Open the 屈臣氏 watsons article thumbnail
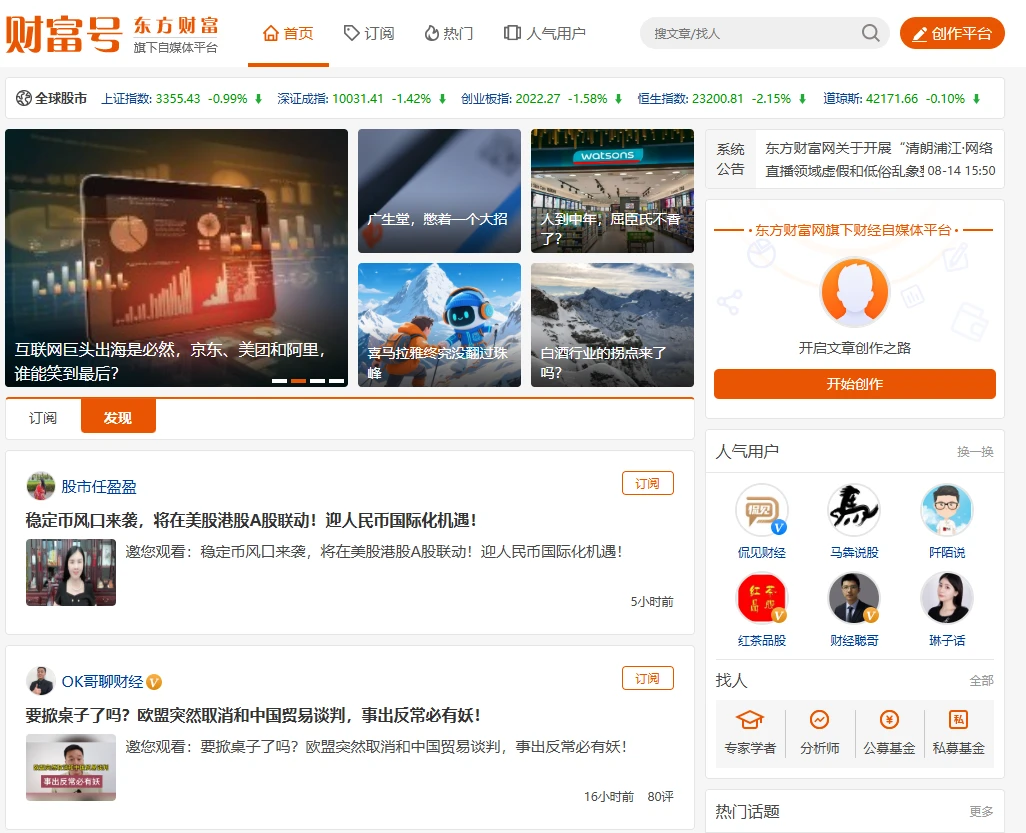1026x833 pixels. (612, 191)
